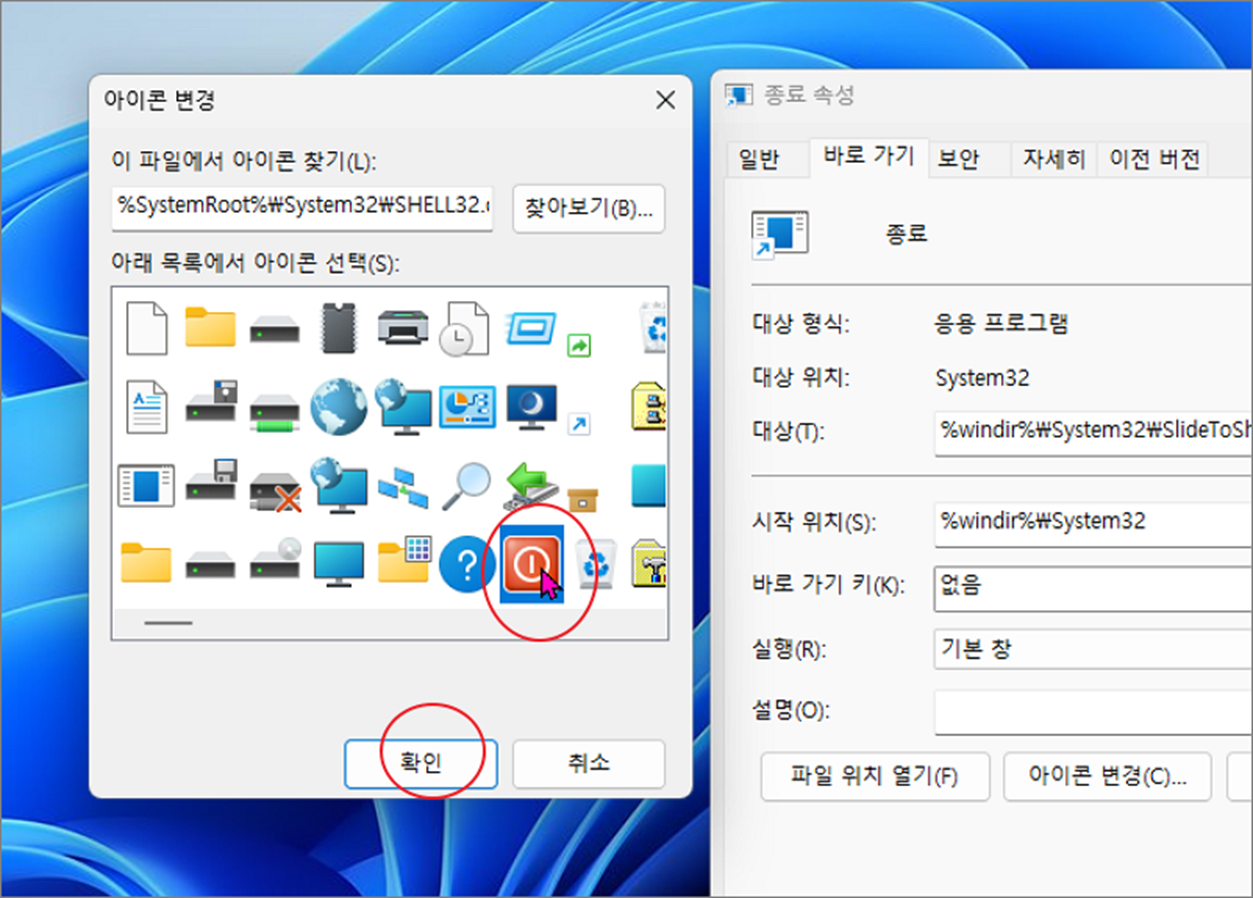
Task: Click the 확인 button in icon dialog
Action: 421,764
